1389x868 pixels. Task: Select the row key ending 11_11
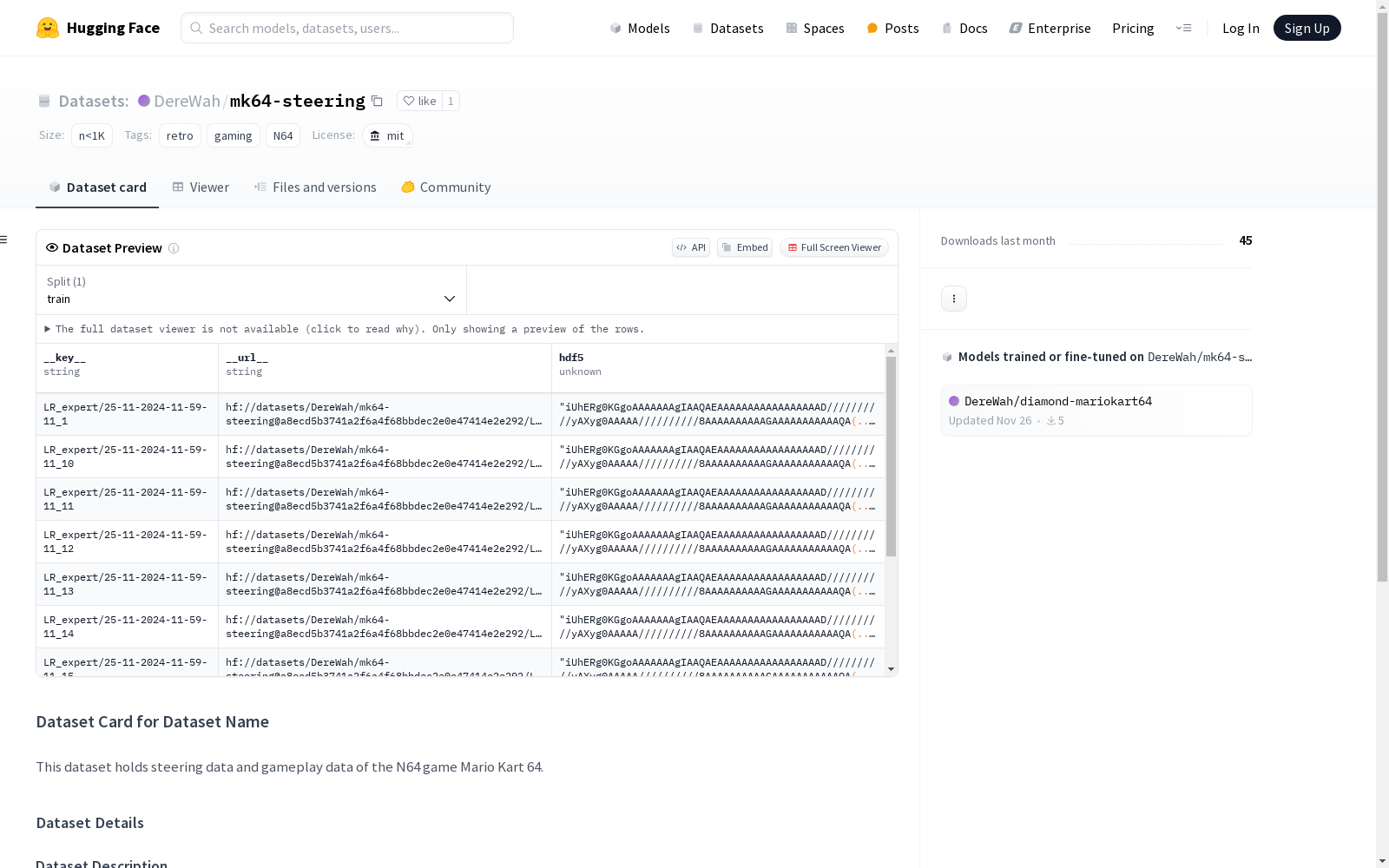click(x=127, y=499)
